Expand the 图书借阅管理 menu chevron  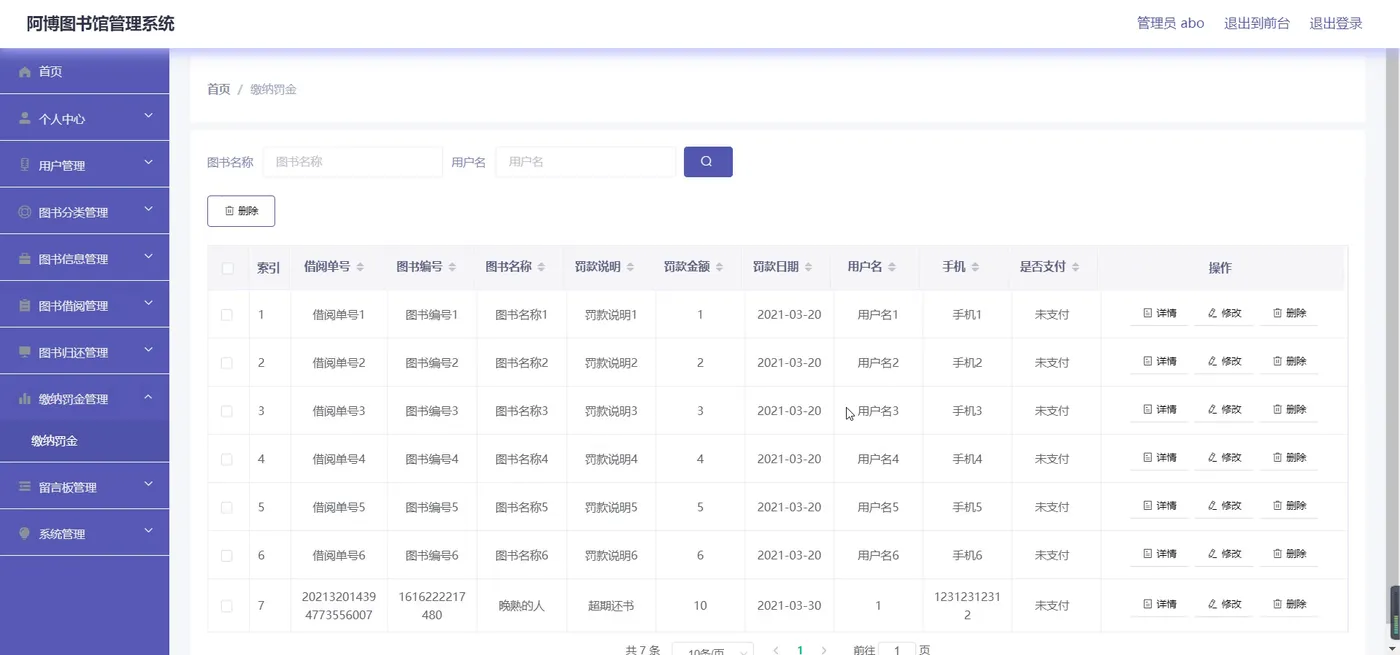tap(148, 304)
